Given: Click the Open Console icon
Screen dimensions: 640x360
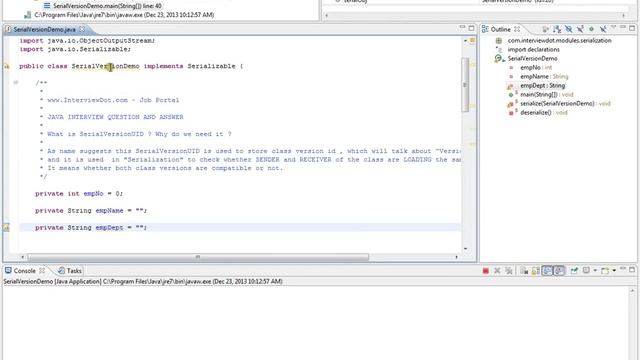Looking at the screenshot, I should pyautogui.click(x=605, y=271).
